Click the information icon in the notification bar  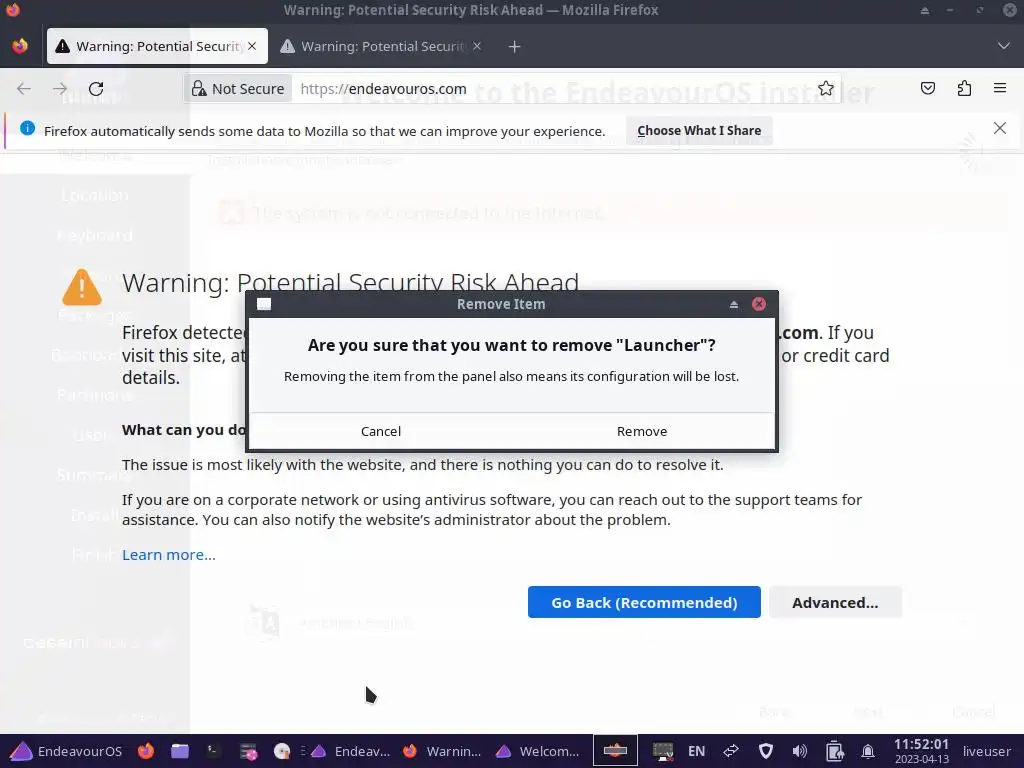pos(27,128)
